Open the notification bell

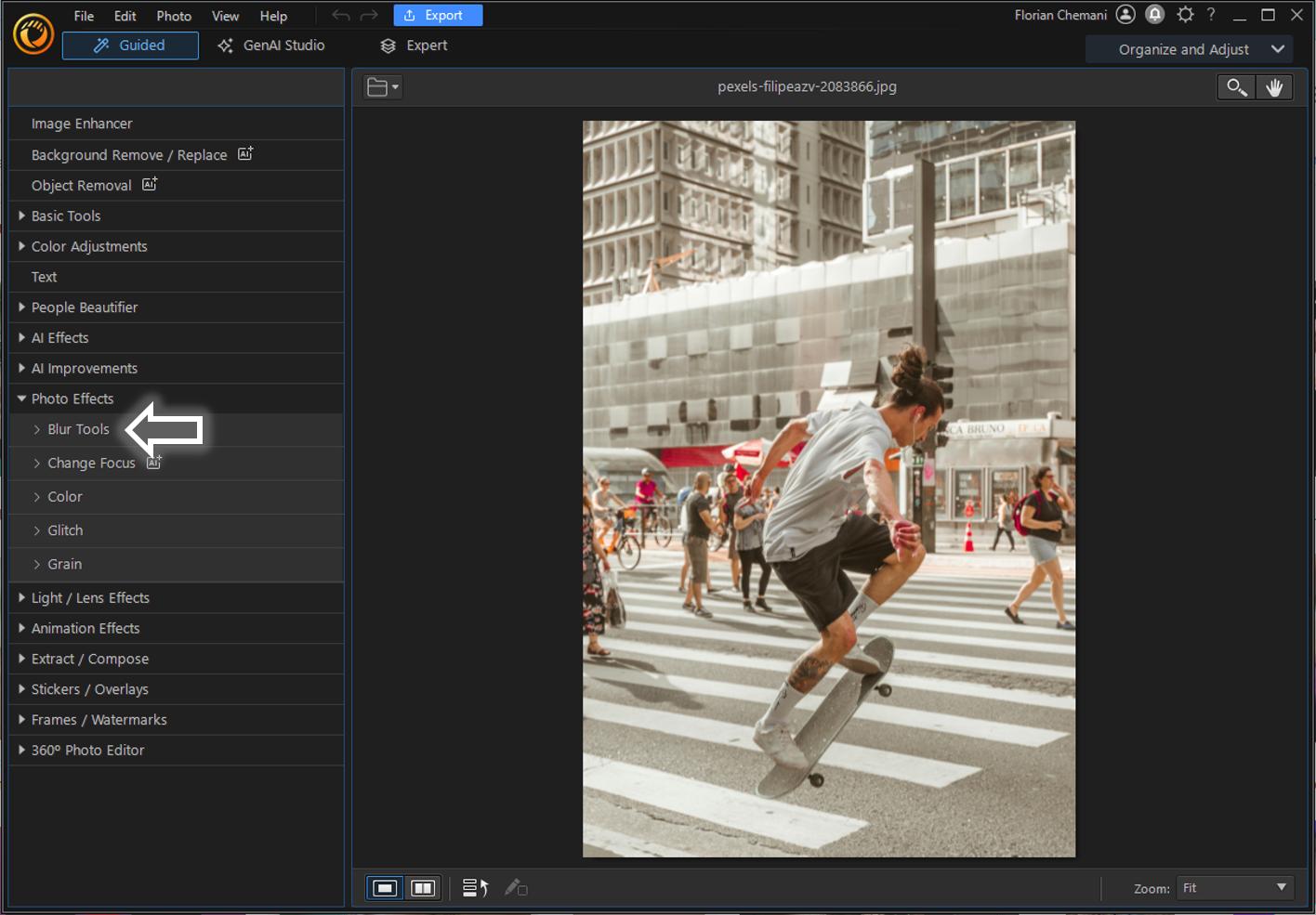tap(1154, 14)
